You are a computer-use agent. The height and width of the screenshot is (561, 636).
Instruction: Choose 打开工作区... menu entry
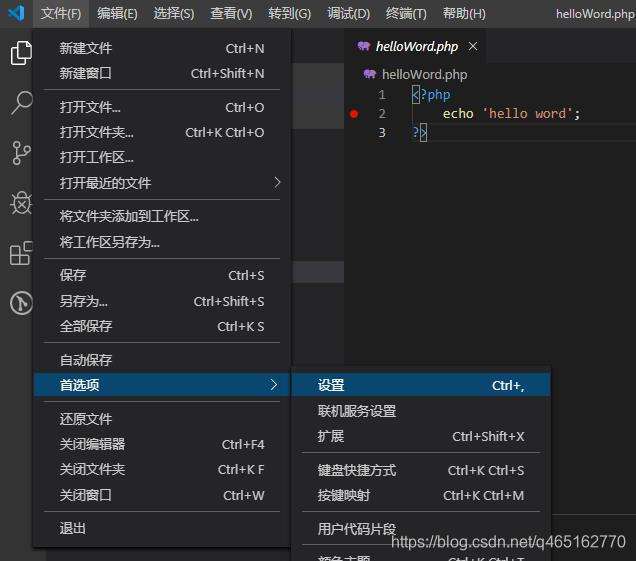click(162, 157)
